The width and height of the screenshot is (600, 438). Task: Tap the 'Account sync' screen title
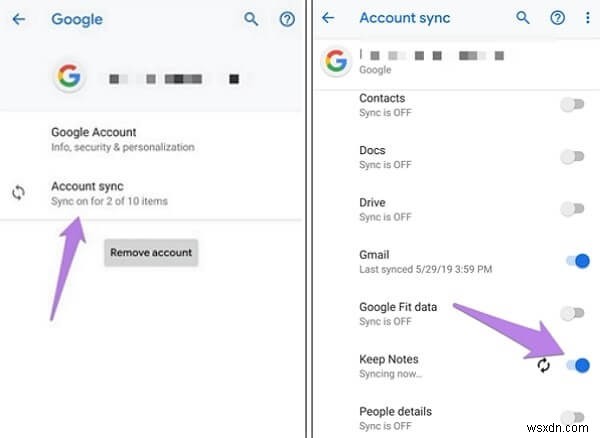(404, 18)
